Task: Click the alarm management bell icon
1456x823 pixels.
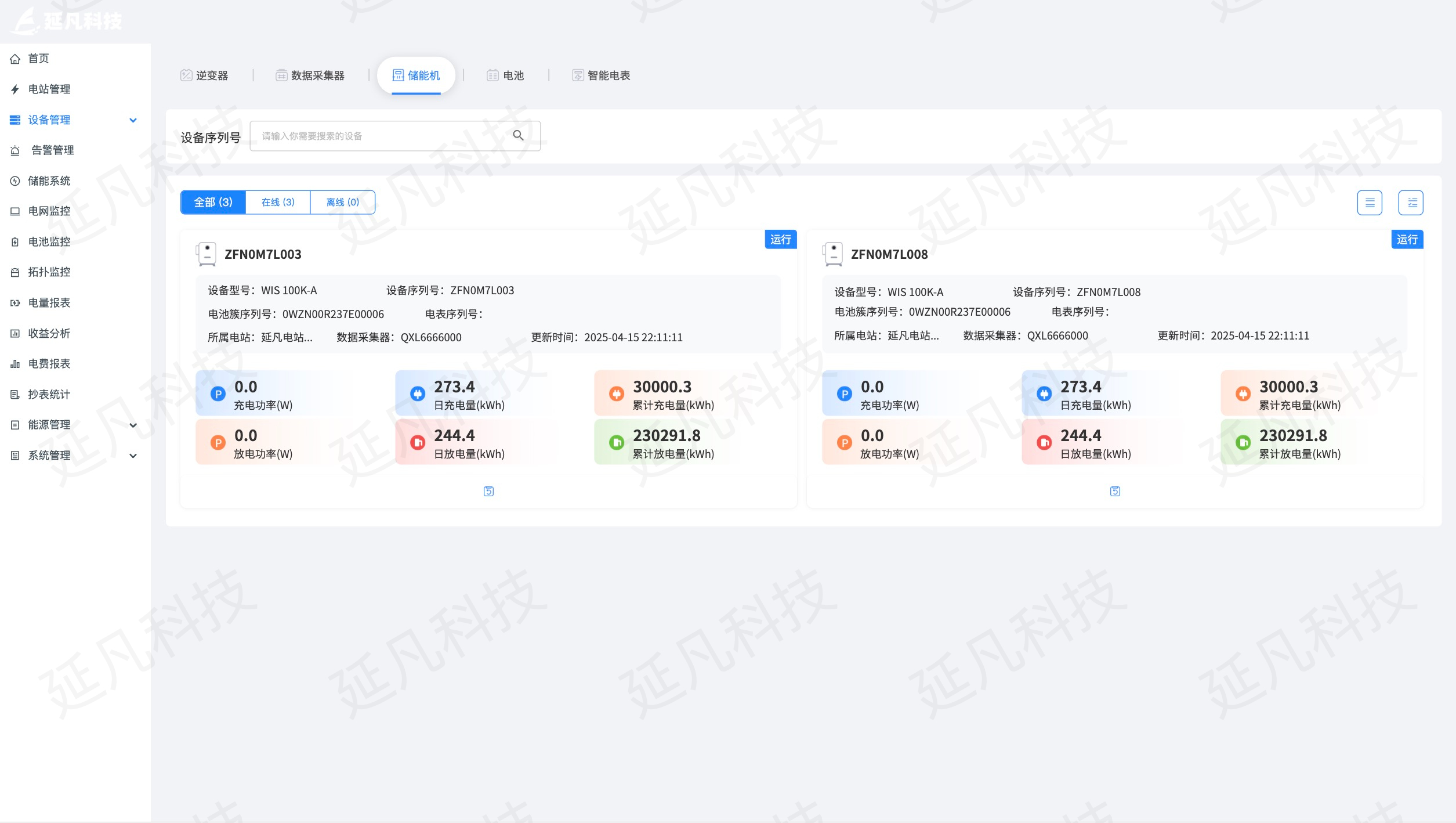Action: [x=16, y=150]
